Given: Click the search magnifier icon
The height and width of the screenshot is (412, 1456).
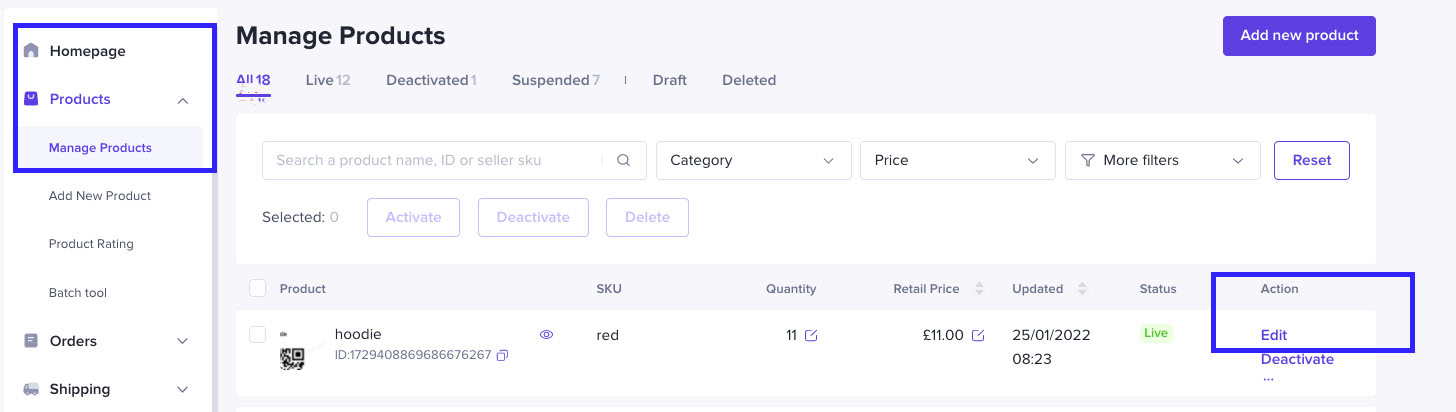Looking at the screenshot, I should [624, 160].
